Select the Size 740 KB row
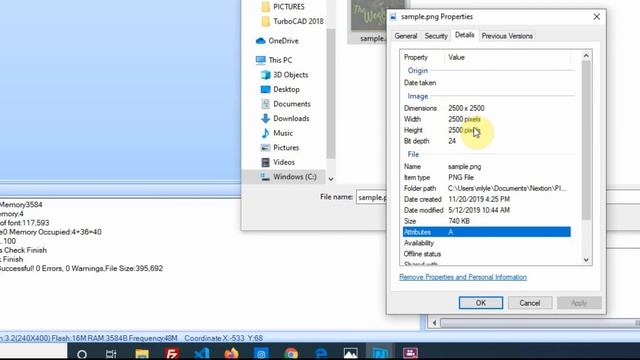The height and width of the screenshot is (360, 640). point(487,221)
